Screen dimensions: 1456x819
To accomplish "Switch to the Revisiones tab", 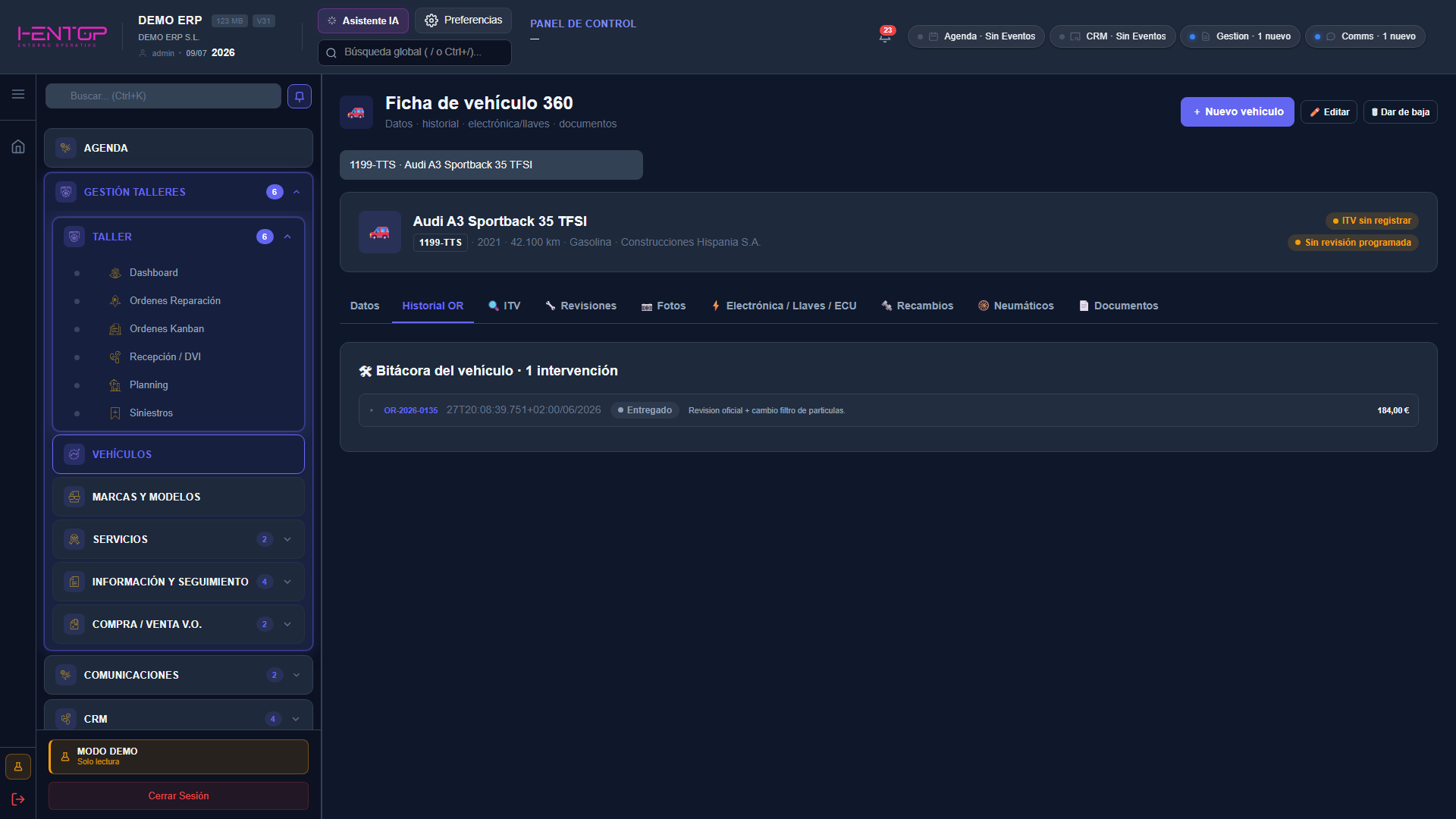I will click(581, 306).
